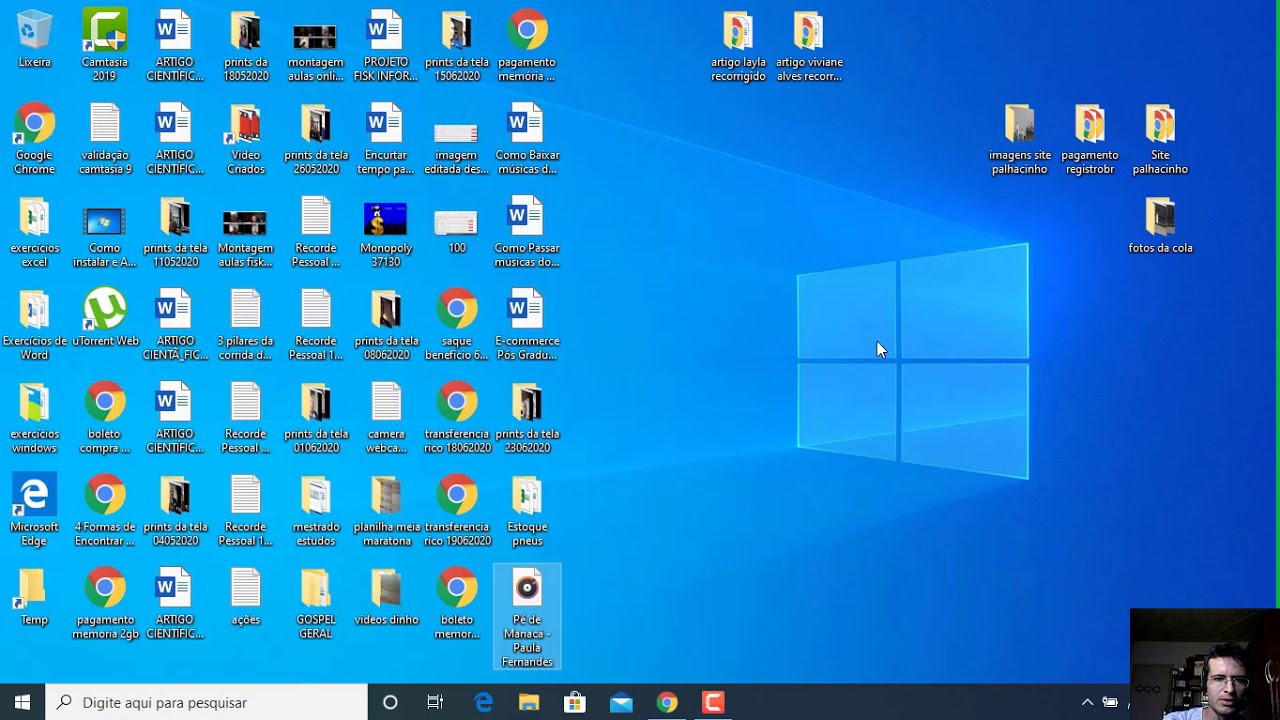Open the Mail app on the taskbar
This screenshot has height=720, width=1280.
(621, 702)
